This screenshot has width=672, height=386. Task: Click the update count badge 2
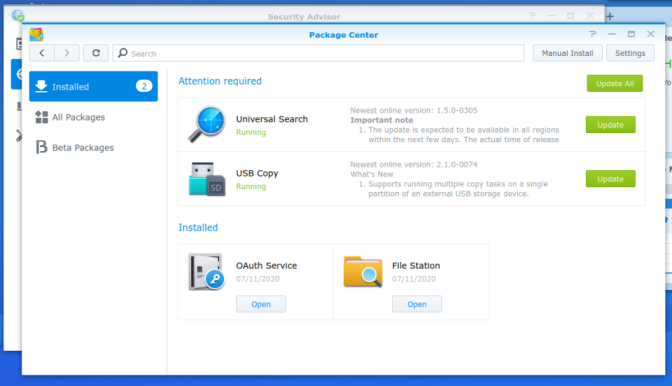[x=144, y=86]
